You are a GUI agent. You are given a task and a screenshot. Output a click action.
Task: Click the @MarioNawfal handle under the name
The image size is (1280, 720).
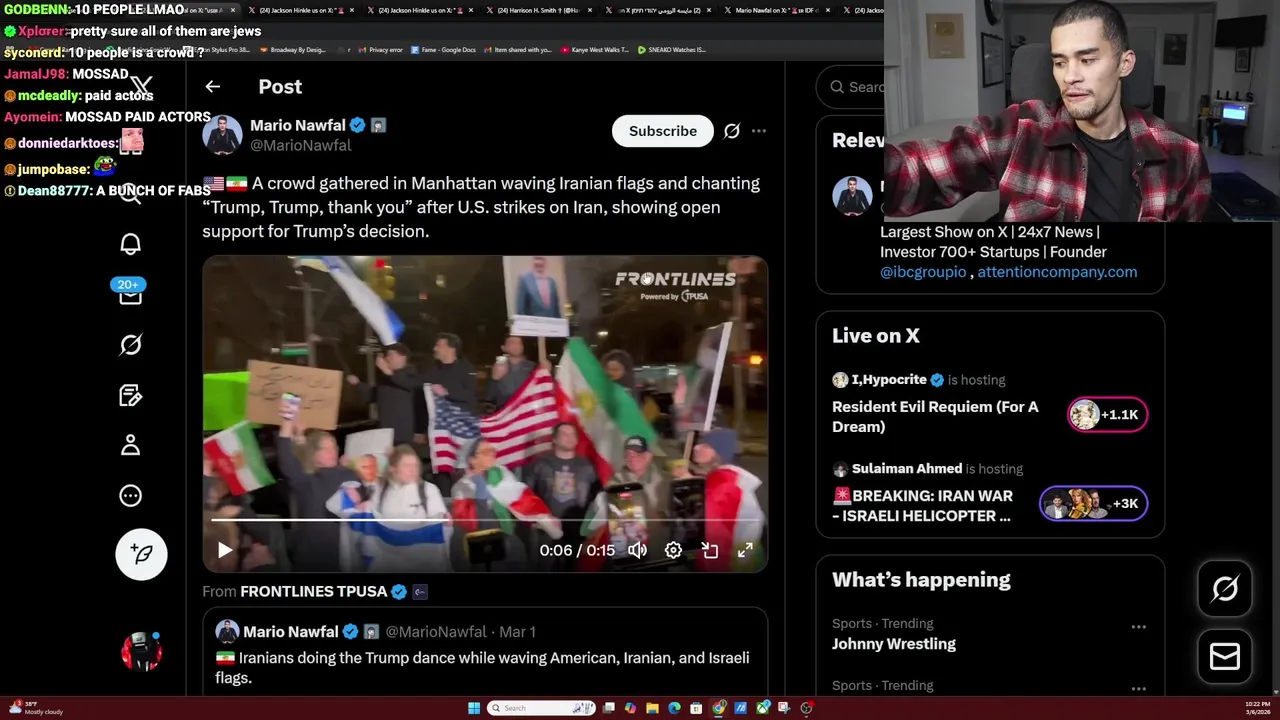300,145
